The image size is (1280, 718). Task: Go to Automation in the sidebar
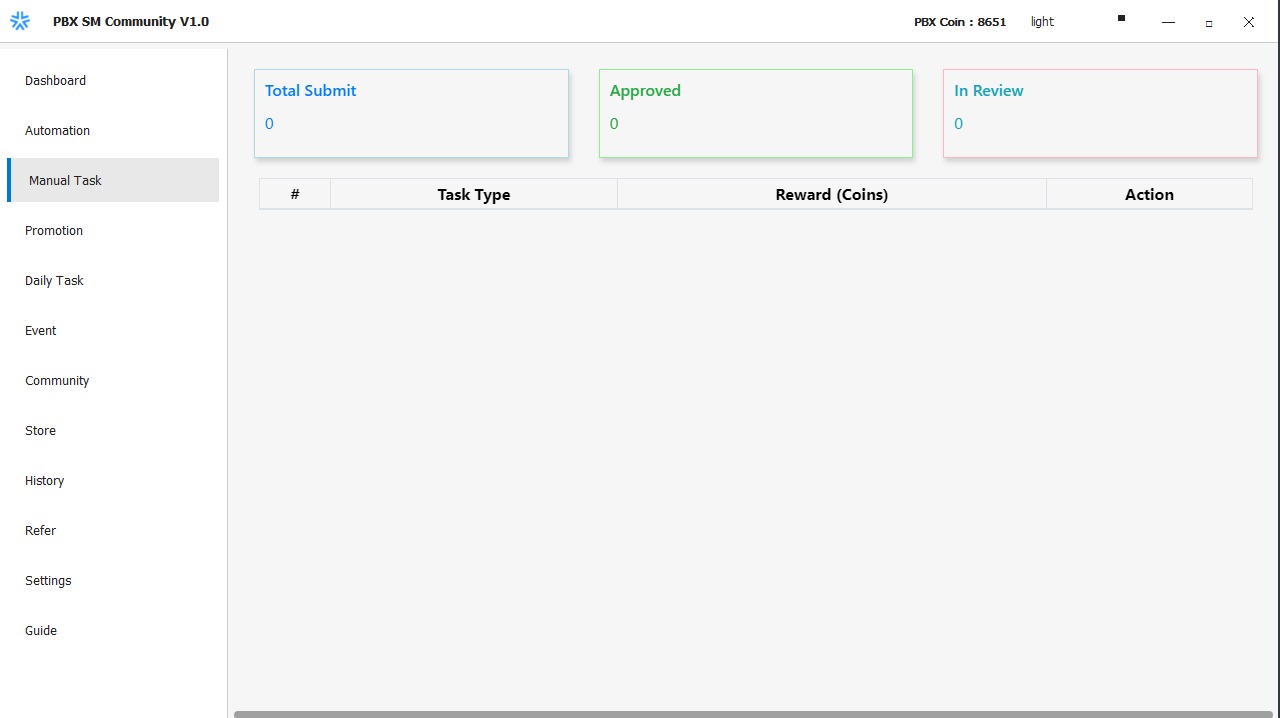[58, 131]
